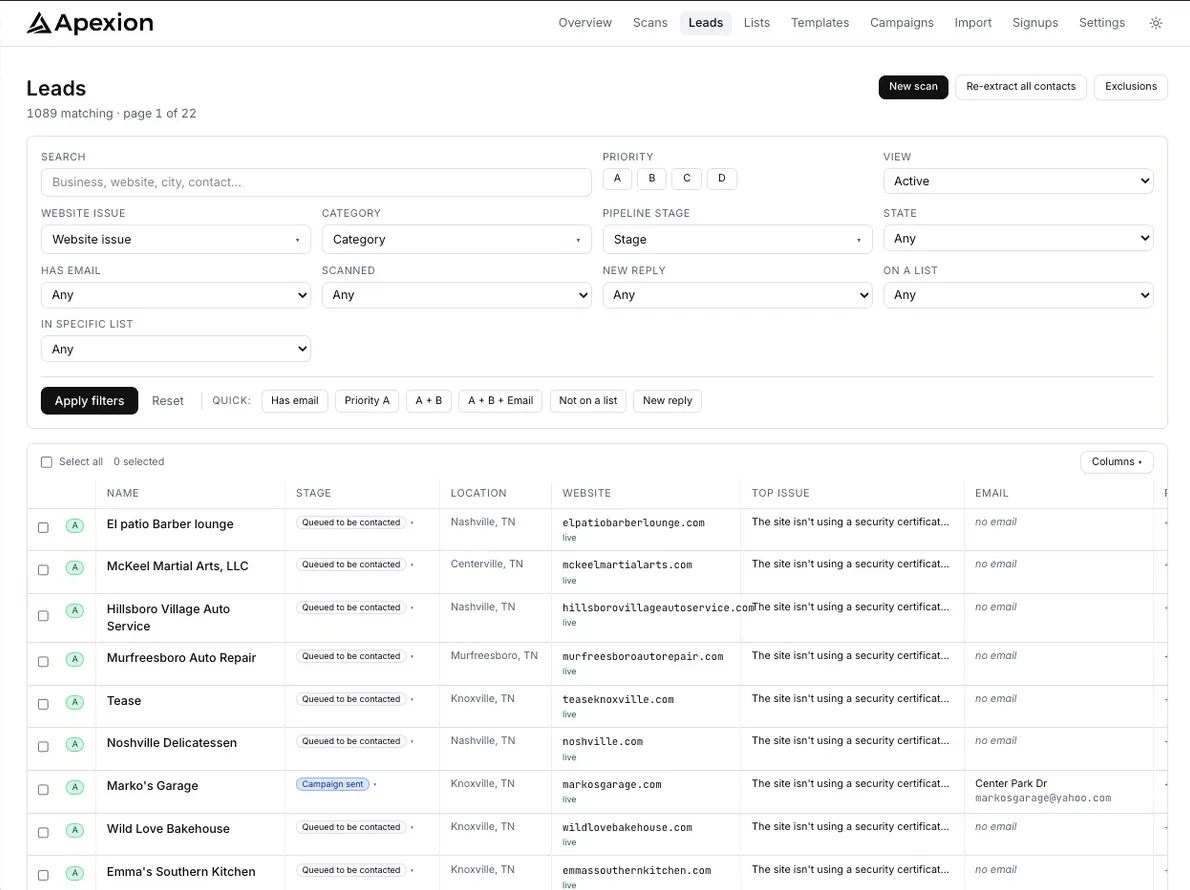Open the noshville.com website link
Image resolution: width=1190 pixels, height=890 pixels.
[x=603, y=741]
